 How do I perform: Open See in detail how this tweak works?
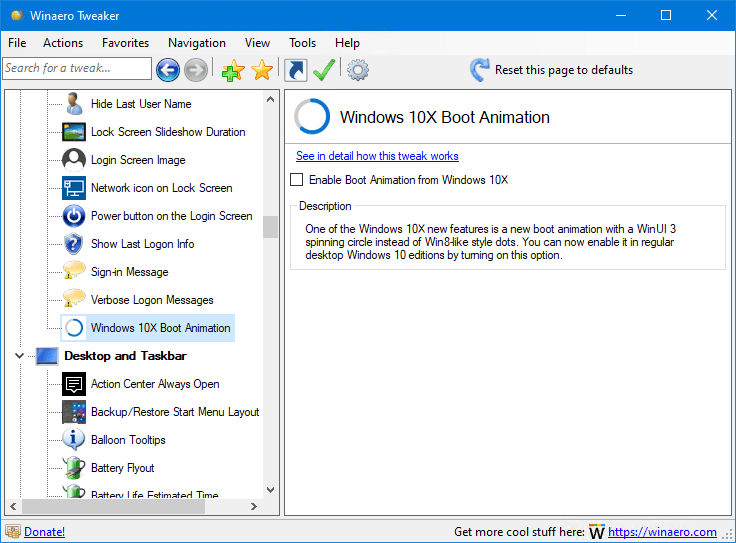[377, 156]
